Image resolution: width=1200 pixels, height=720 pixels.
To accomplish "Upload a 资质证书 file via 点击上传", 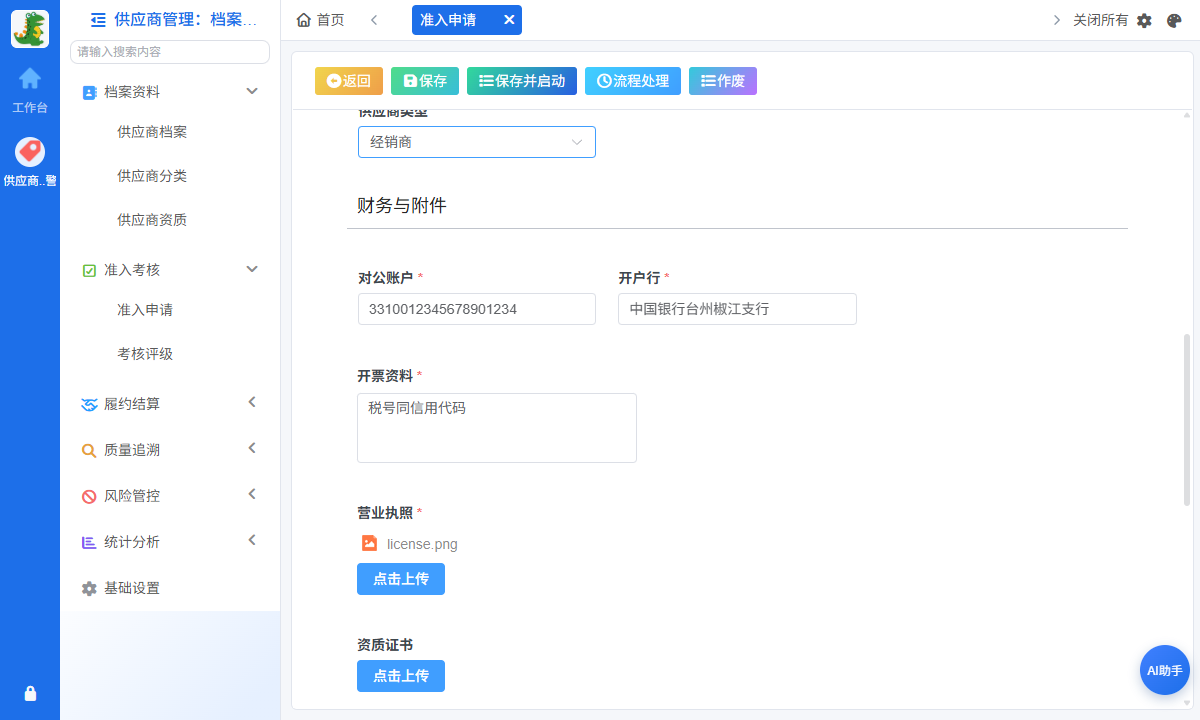I will (x=401, y=676).
